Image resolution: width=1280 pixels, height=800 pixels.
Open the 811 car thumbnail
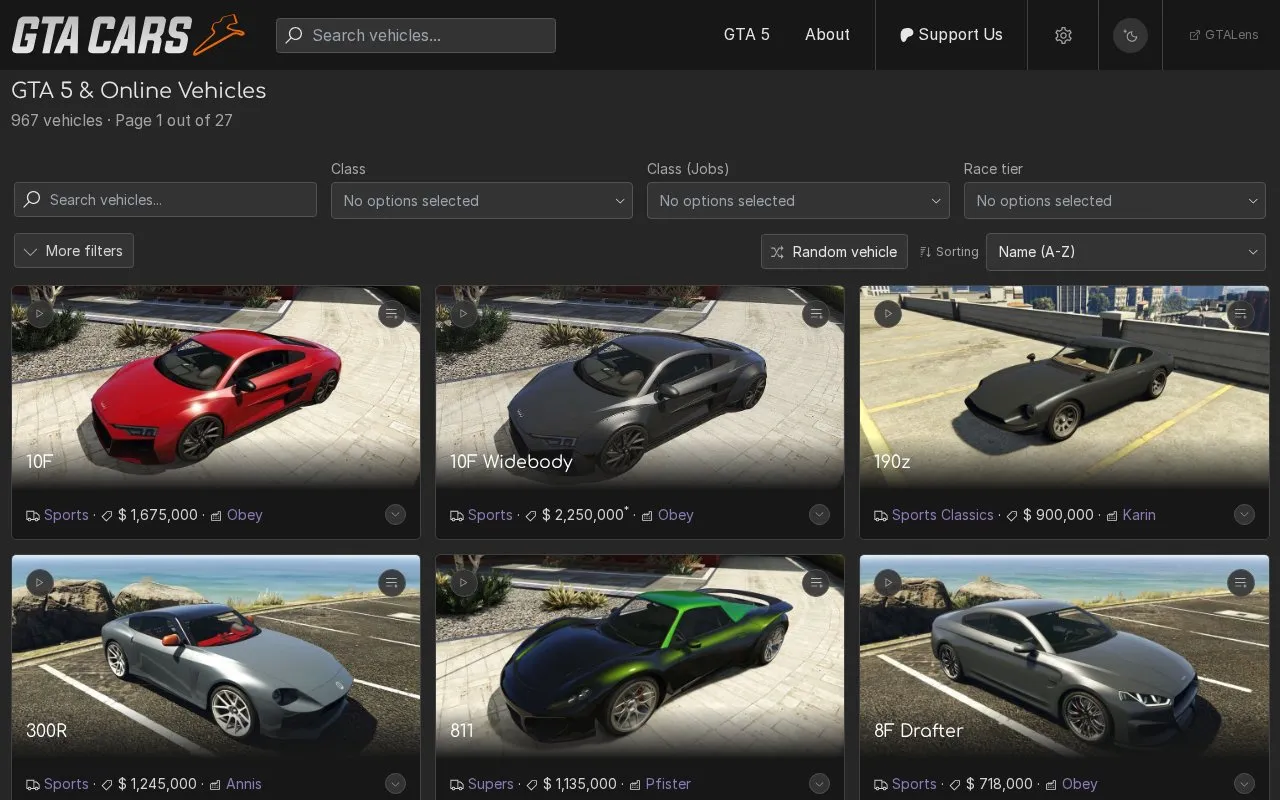(640, 656)
